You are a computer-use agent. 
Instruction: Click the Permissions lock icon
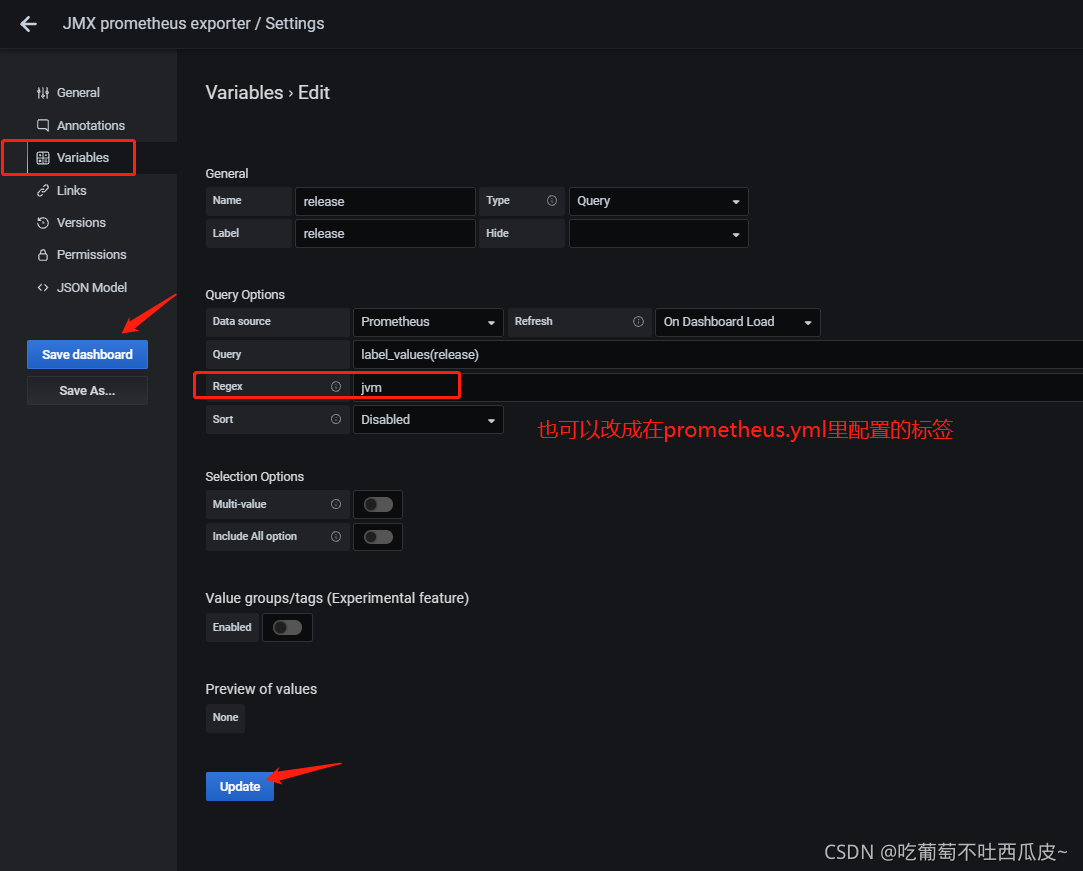(x=43, y=255)
